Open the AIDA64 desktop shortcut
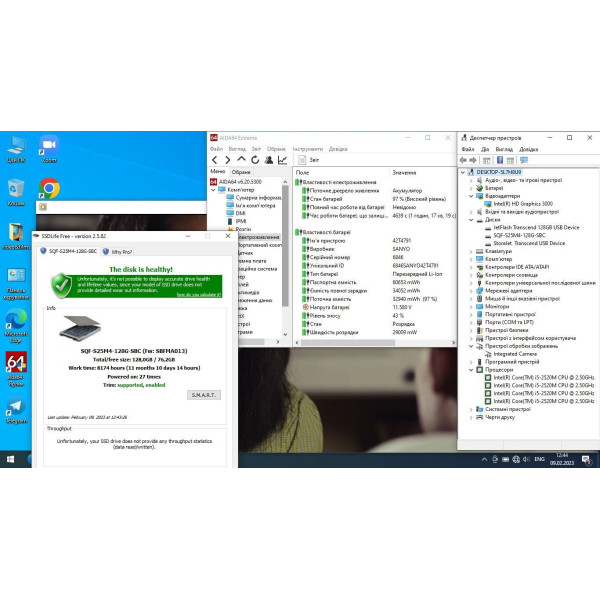Image resolution: width=600 pixels, height=600 pixels. (x=16, y=369)
